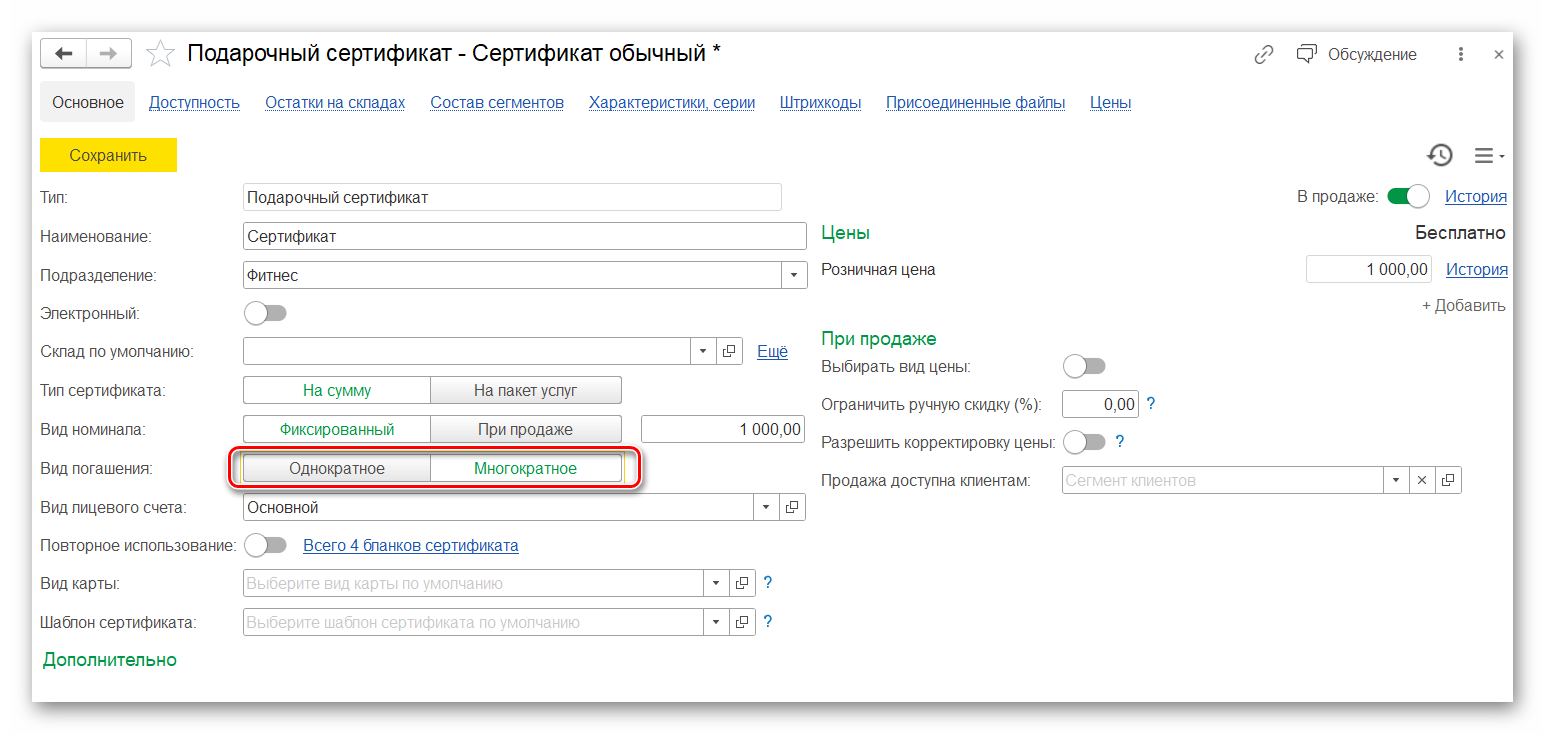Click the nominal value field 1 000,00
This screenshot has height=734, width=1545.
click(723, 429)
